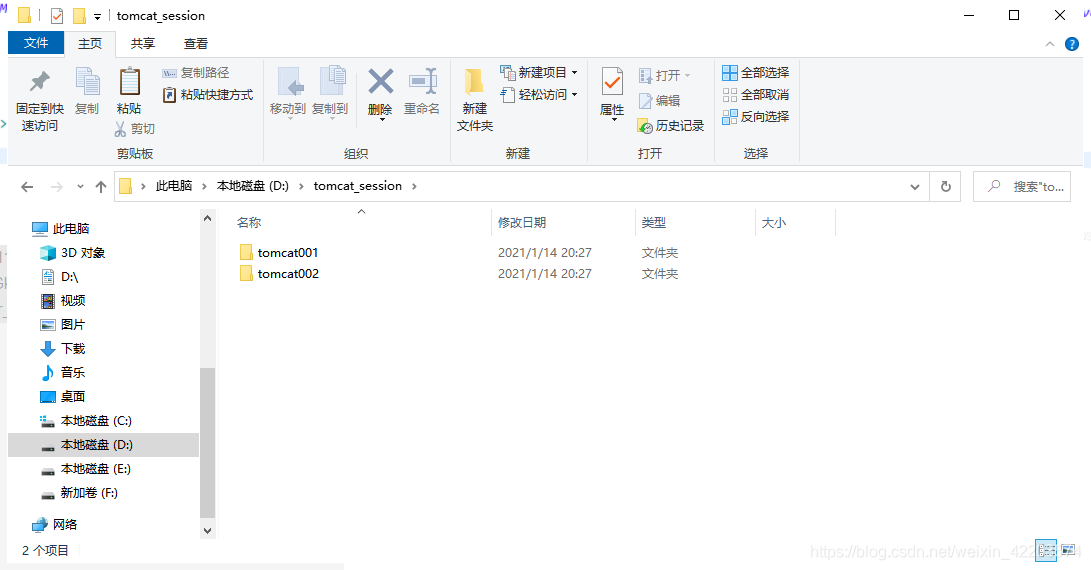This screenshot has width=1091, height=570.
Task: Click 本地磁盘 (D:) in the address bar
Action: pos(253,186)
